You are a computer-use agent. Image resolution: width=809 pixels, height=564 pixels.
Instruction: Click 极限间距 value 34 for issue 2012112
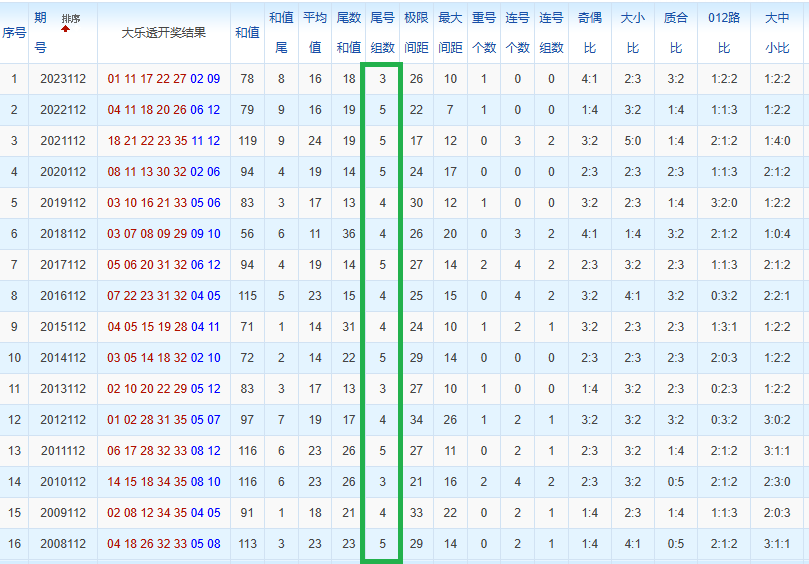[x=416, y=420]
